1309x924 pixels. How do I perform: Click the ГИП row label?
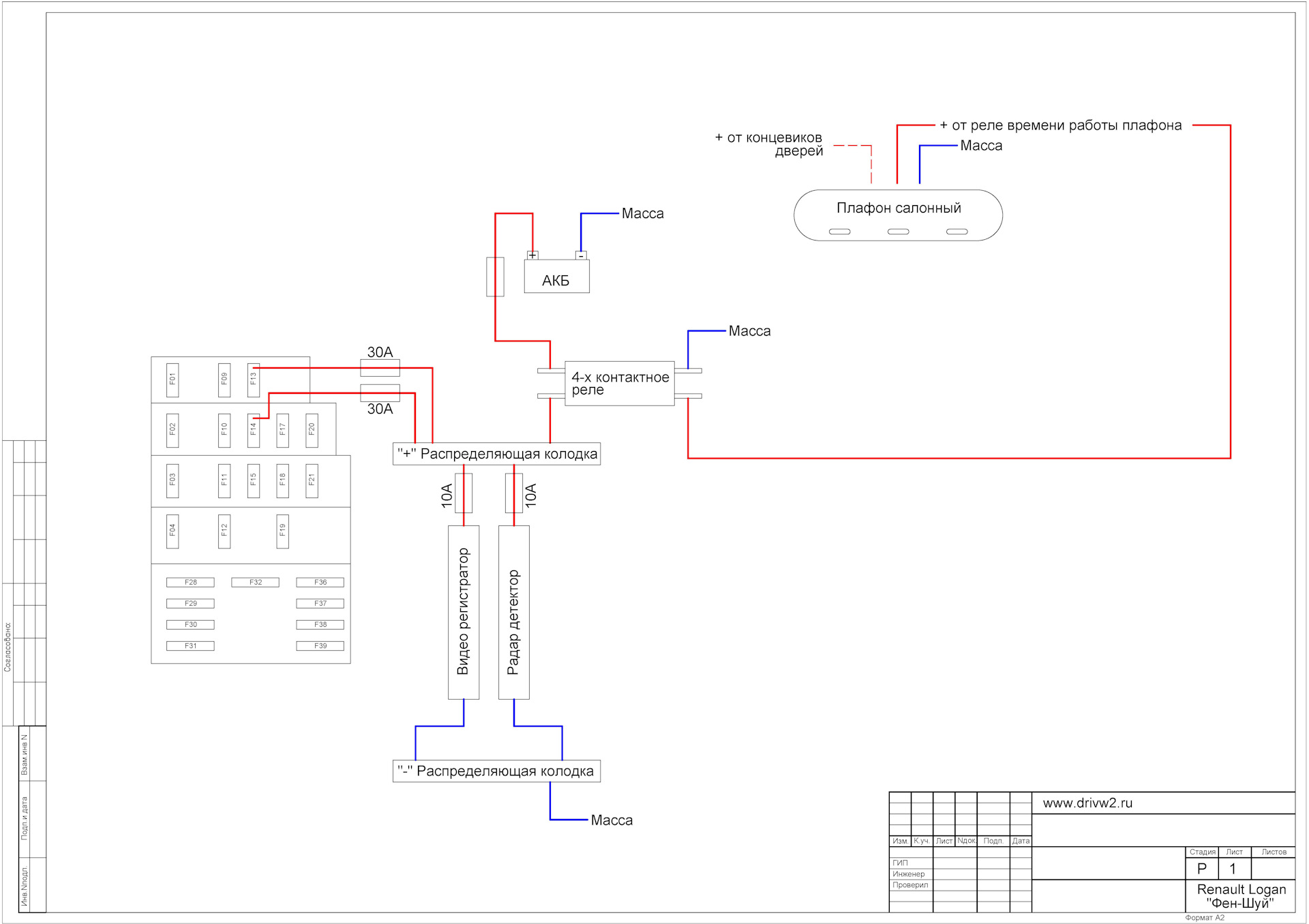[x=900, y=863]
